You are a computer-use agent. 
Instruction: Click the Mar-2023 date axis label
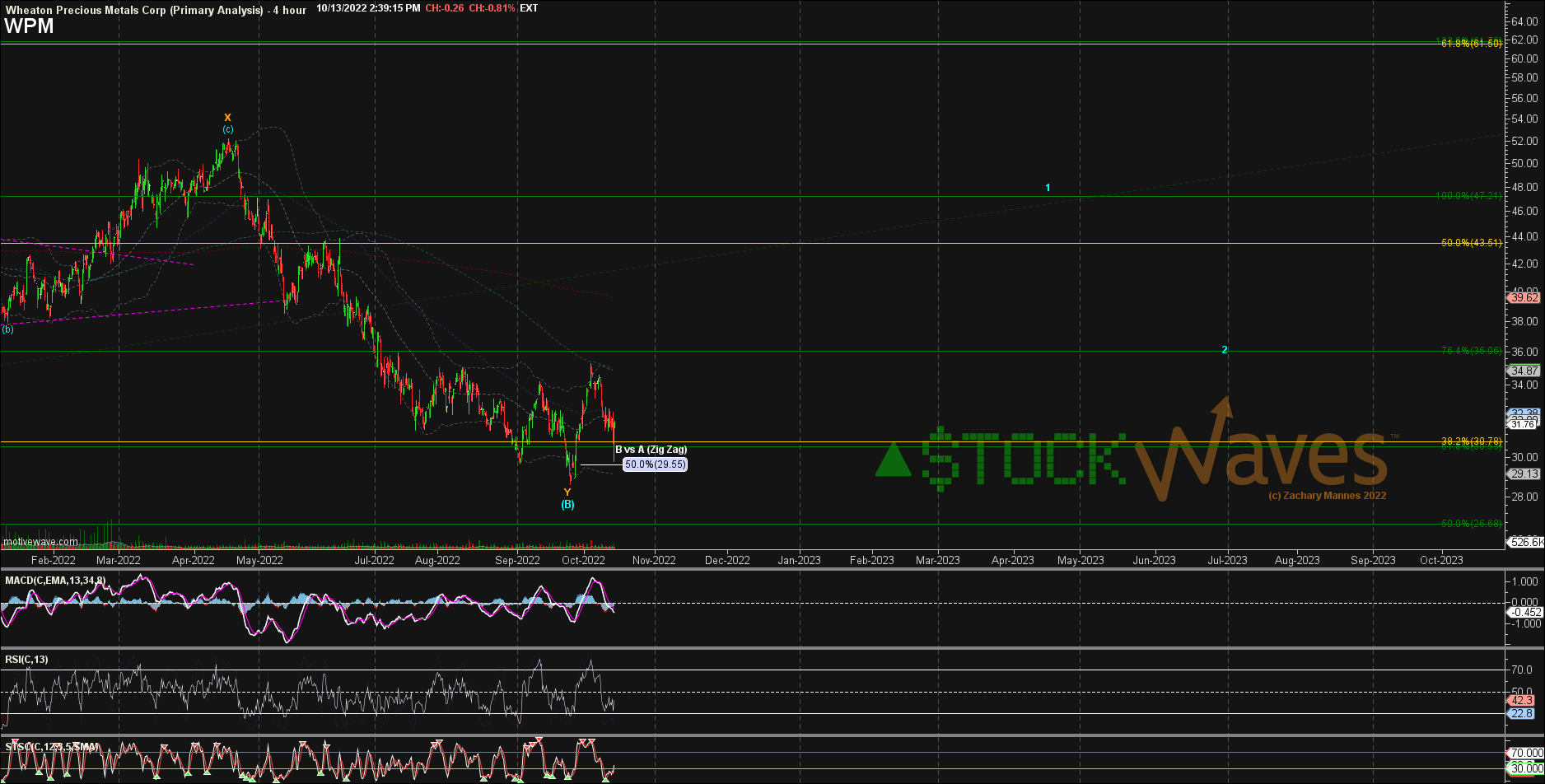click(x=938, y=560)
